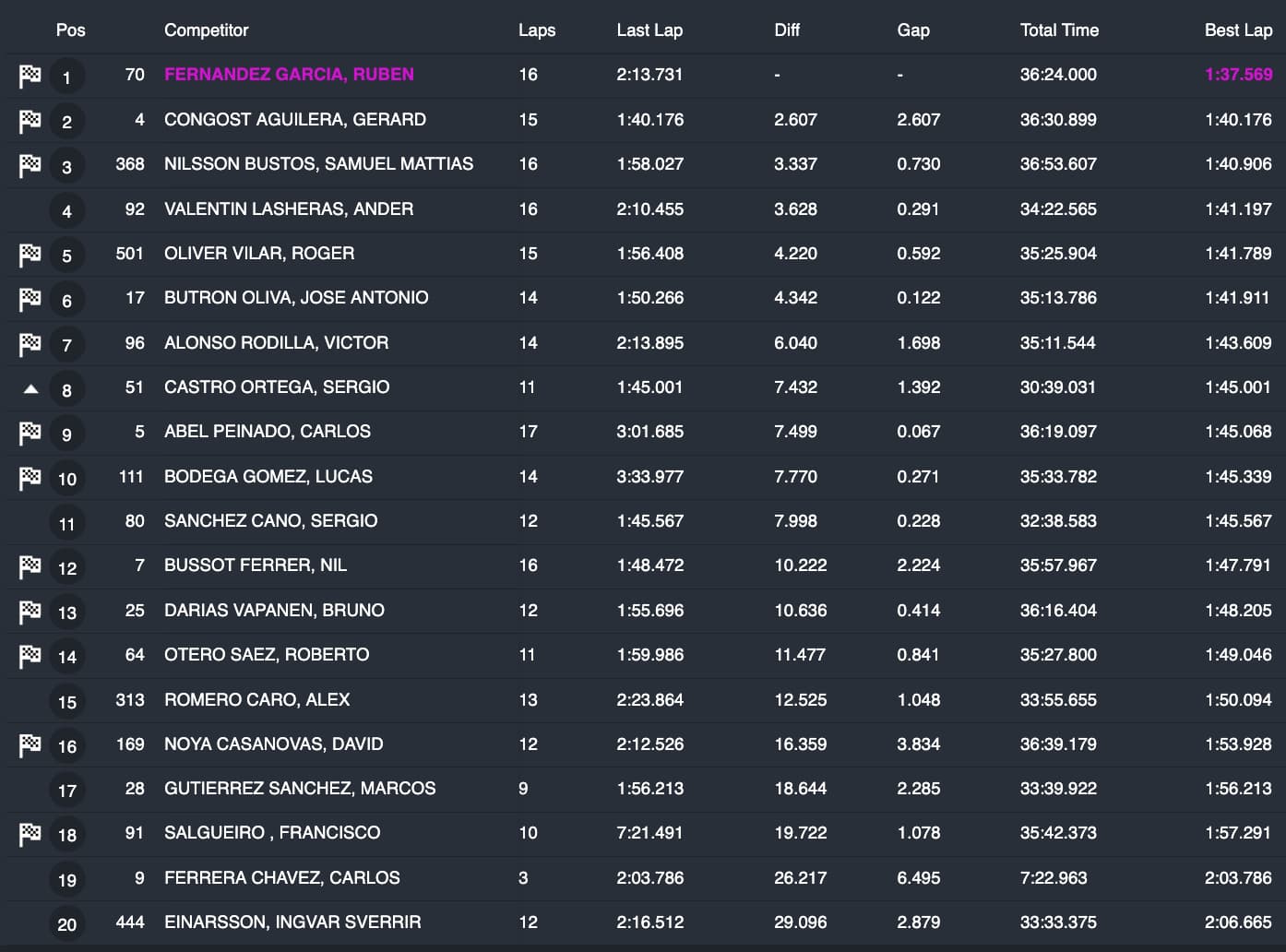Open competitor FERNANDEZ GARCIA, RUBEN

(289, 75)
